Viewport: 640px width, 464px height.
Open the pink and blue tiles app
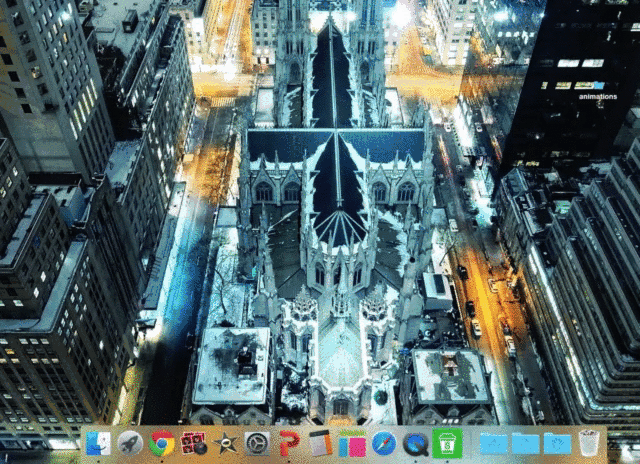[x=352, y=444]
